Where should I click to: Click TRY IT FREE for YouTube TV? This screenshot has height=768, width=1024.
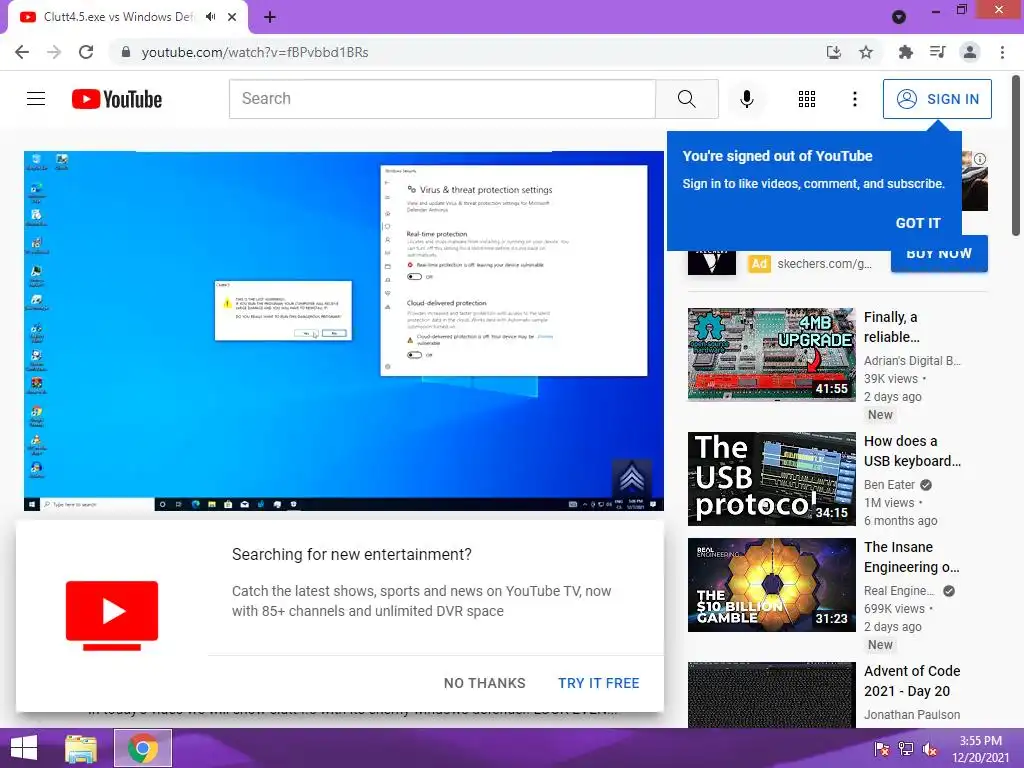tap(598, 683)
